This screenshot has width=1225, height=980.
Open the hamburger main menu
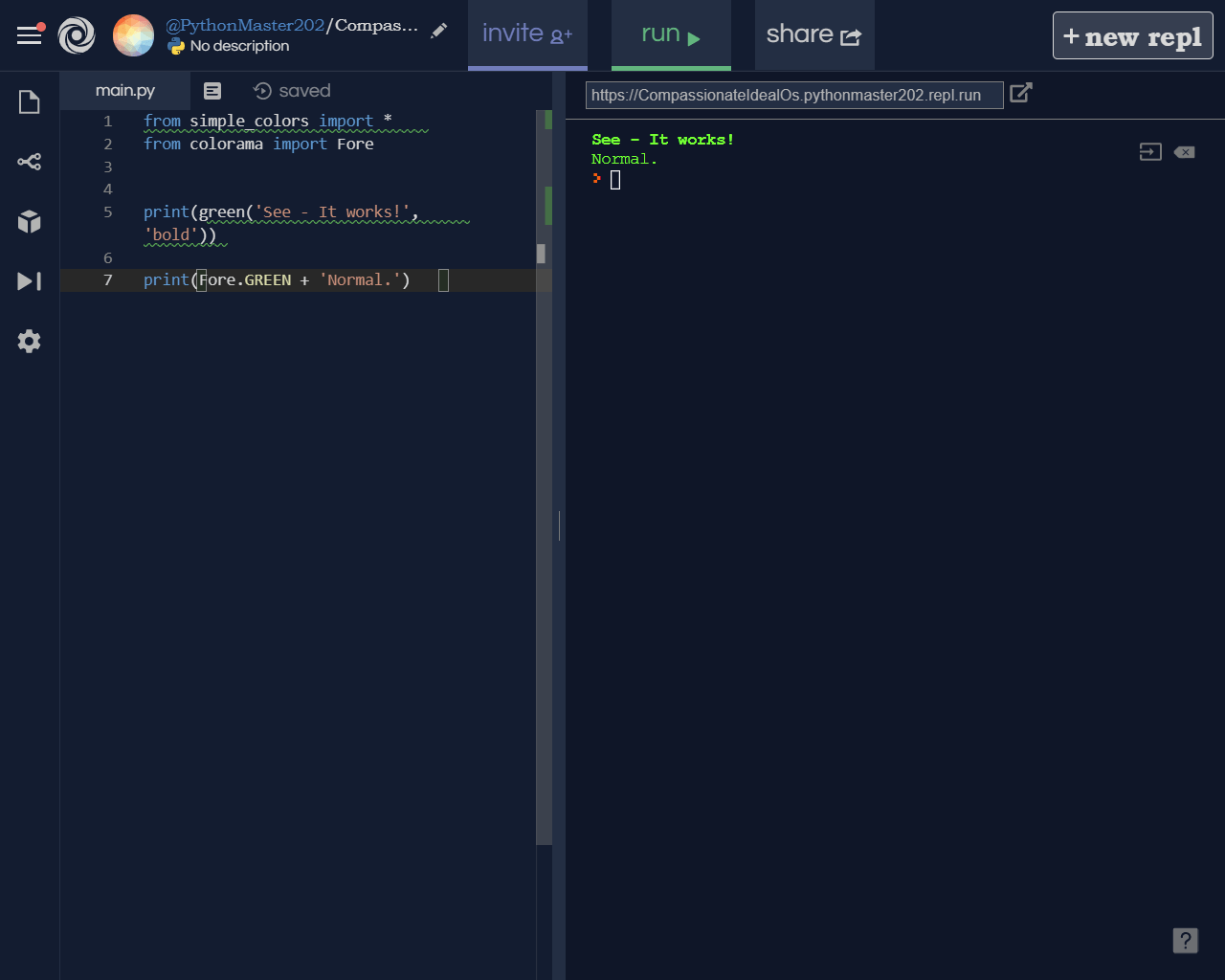click(x=30, y=35)
